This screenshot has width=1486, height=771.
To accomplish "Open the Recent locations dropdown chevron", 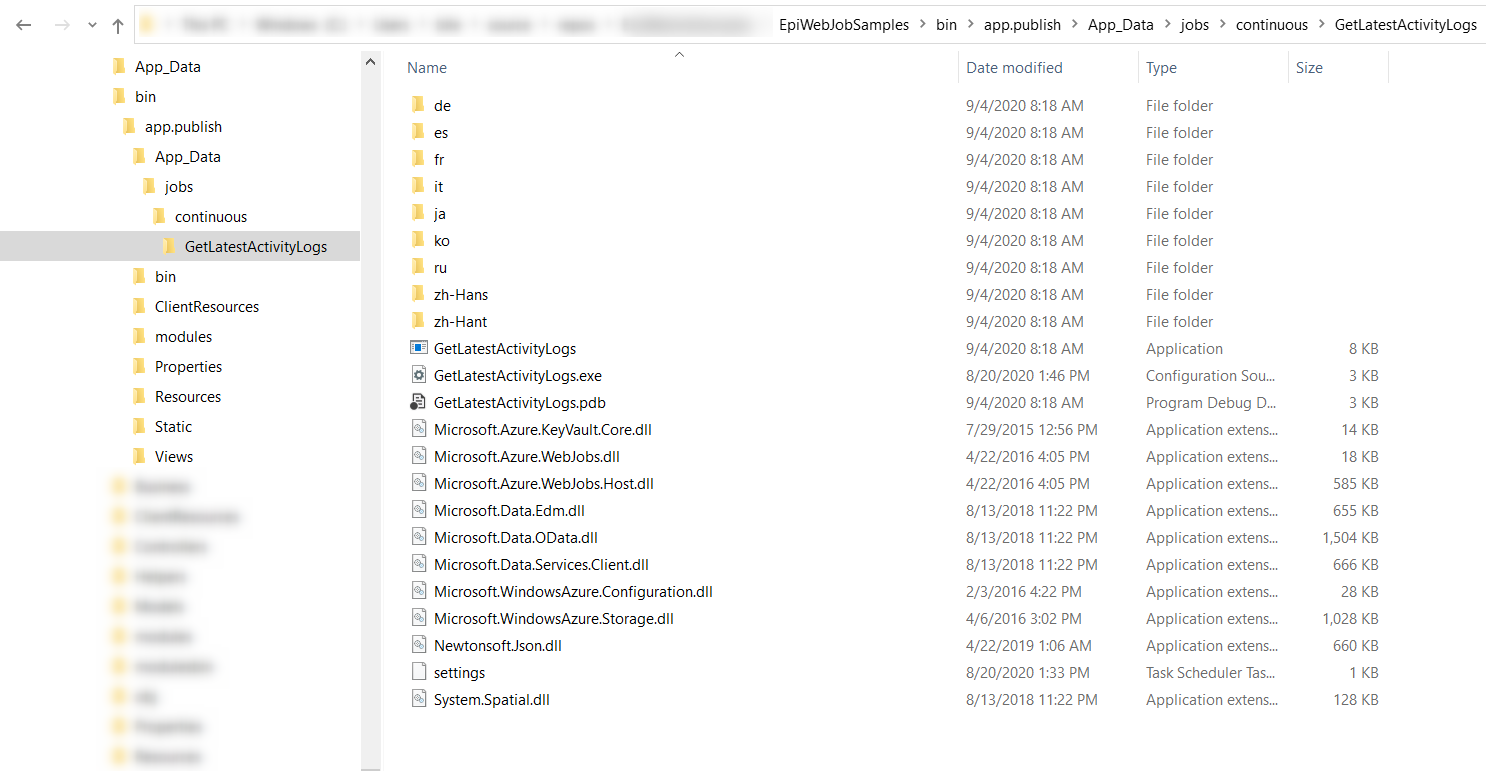I will pyautogui.click(x=92, y=25).
